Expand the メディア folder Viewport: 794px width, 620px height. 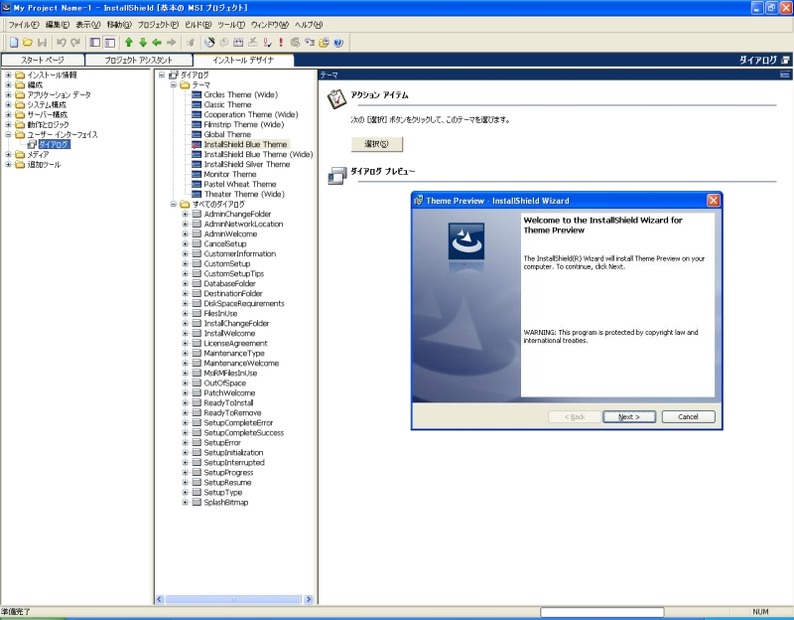coord(8,154)
